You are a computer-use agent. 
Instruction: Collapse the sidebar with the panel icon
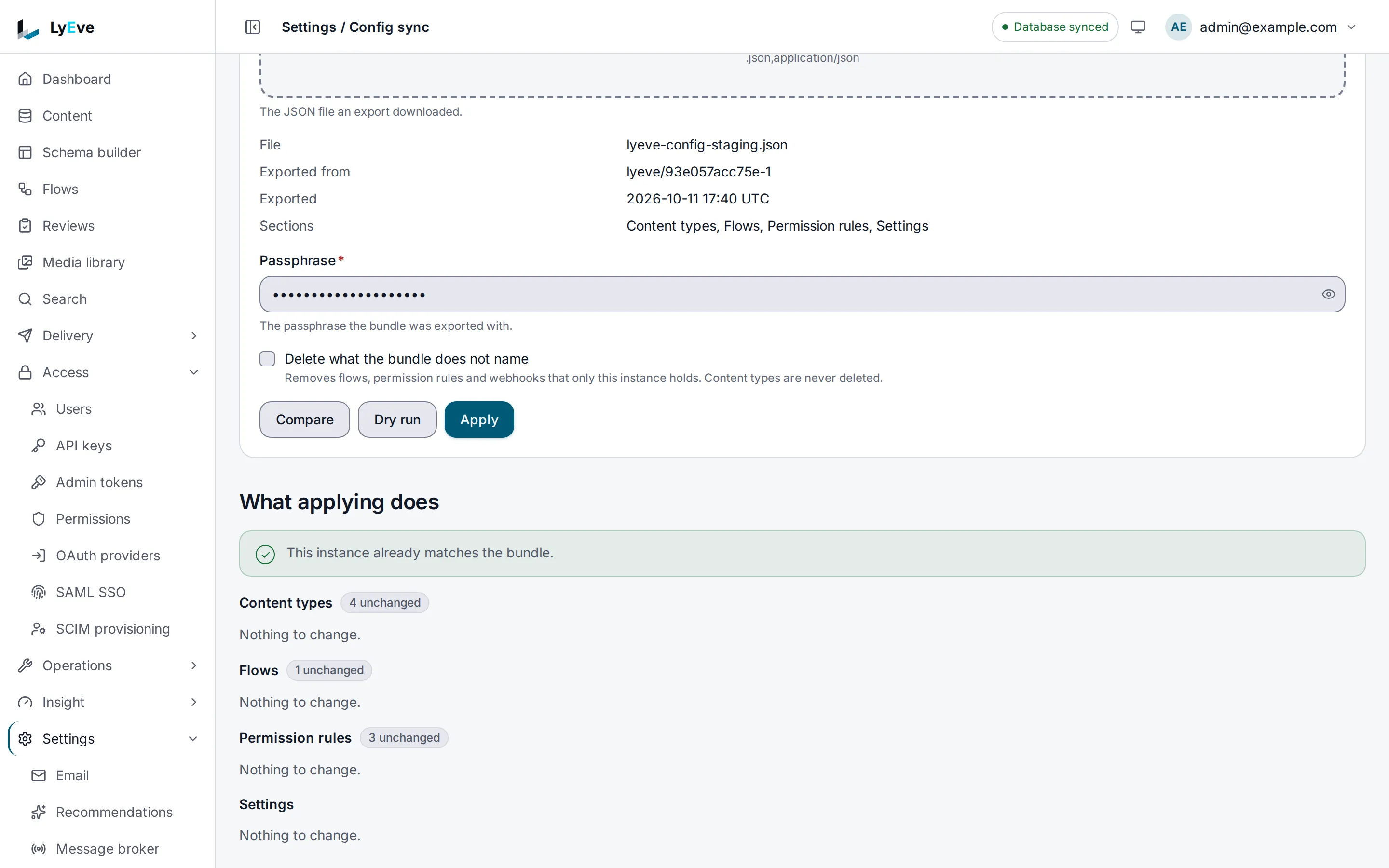253,27
